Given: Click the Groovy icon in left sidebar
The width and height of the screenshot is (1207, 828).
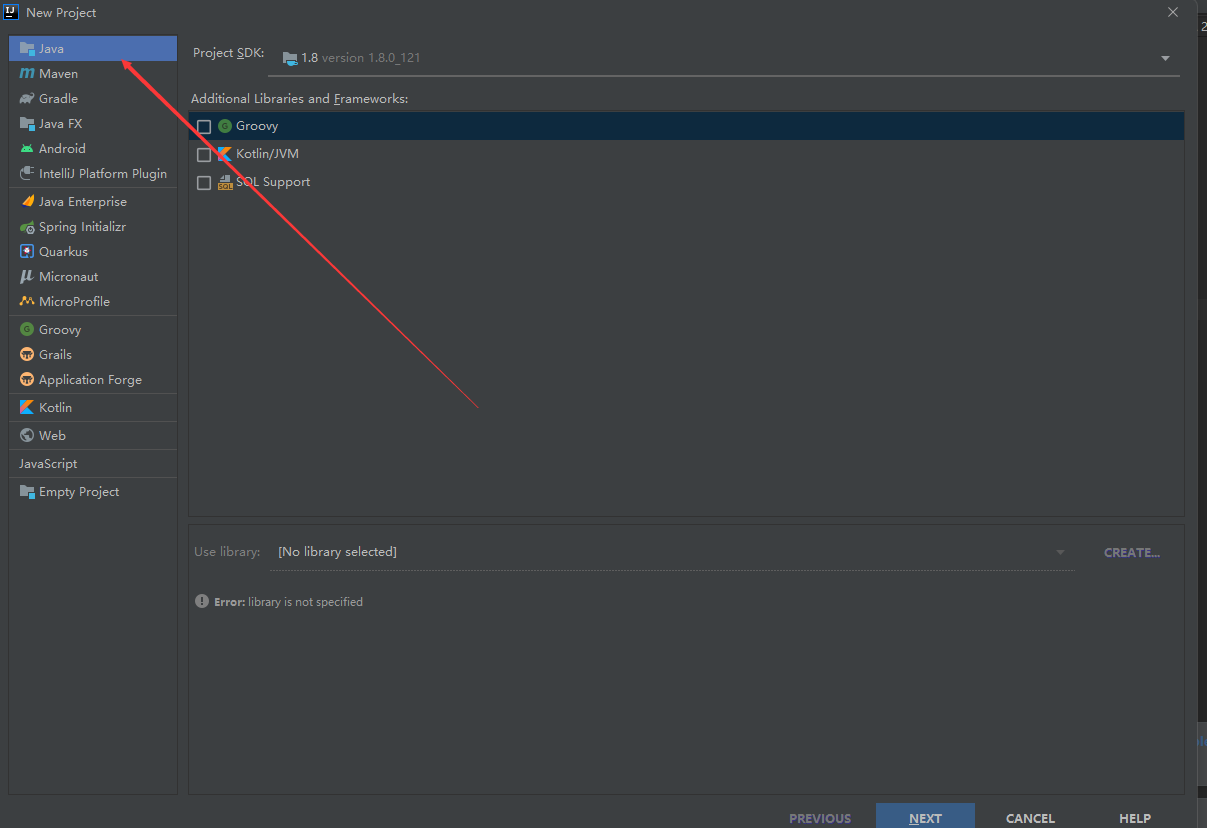Looking at the screenshot, I should (27, 329).
